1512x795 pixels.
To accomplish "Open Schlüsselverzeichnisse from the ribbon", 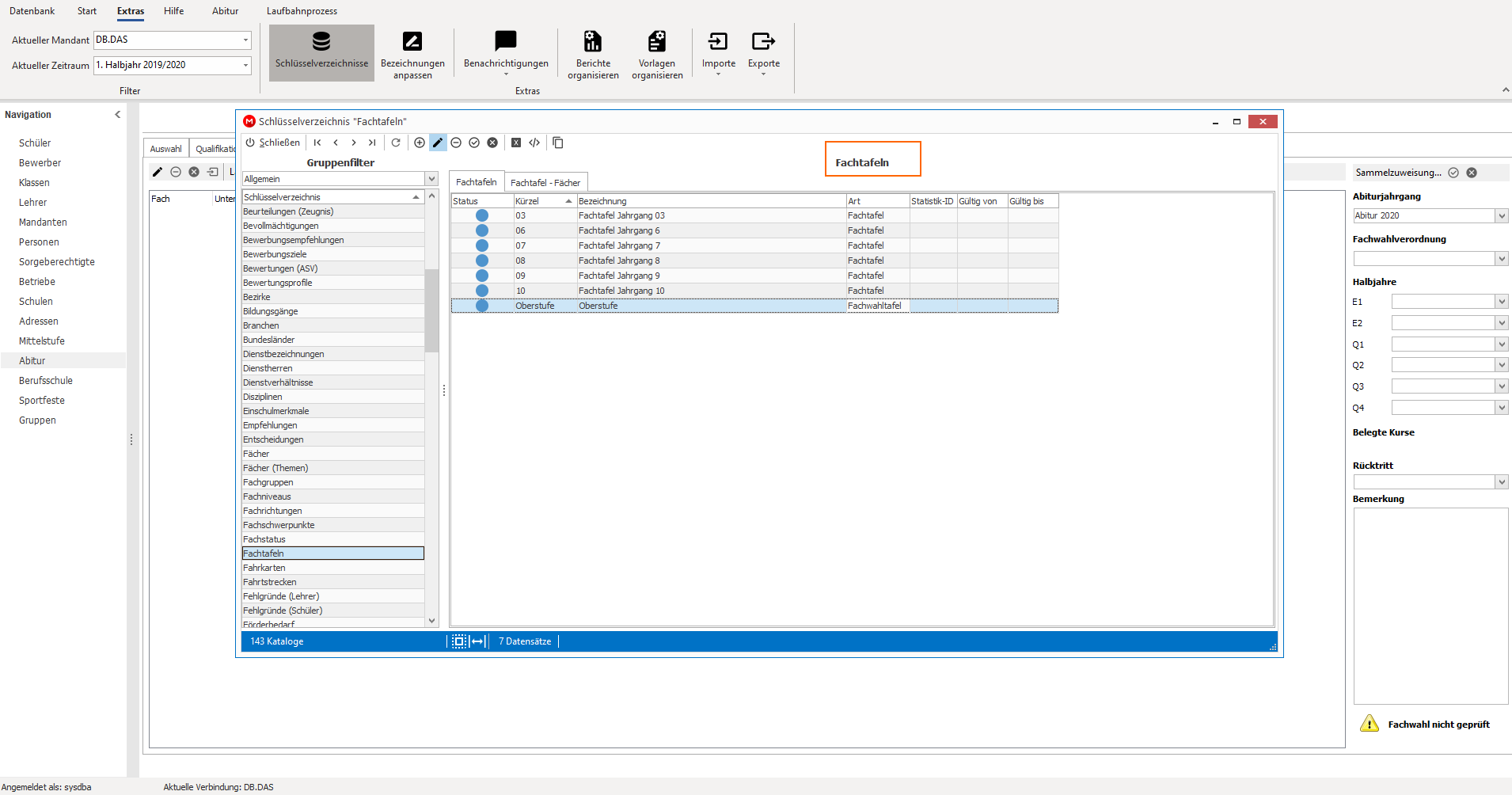I will click(321, 52).
